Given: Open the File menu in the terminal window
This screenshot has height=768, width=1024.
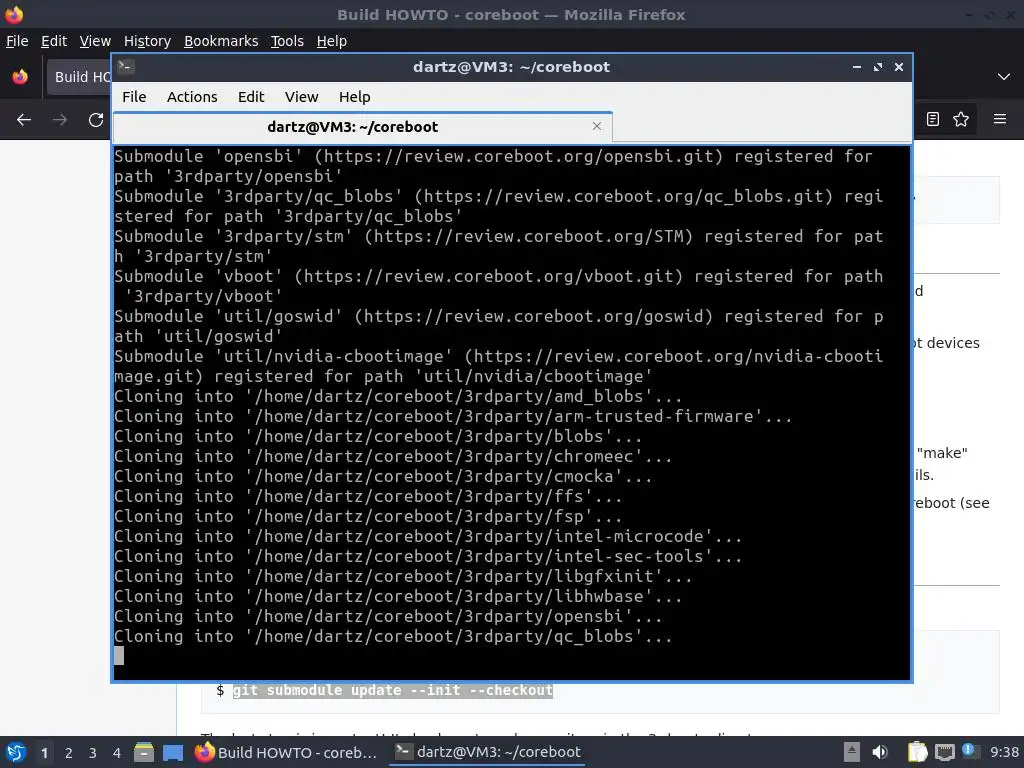Looking at the screenshot, I should pyautogui.click(x=134, y=97).
